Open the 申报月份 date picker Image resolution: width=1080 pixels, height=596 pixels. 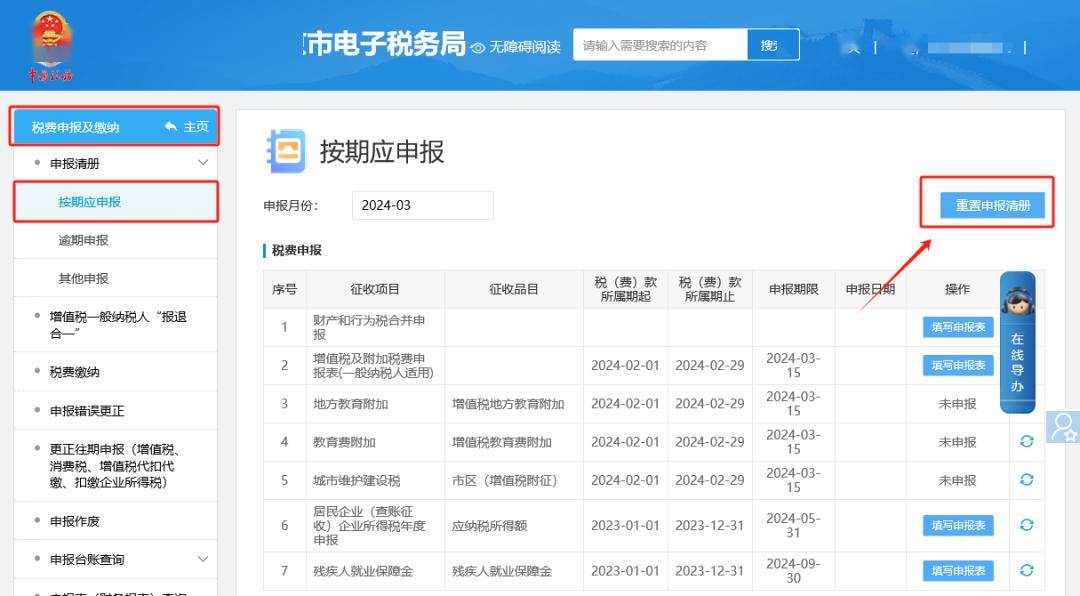click(x=422, y=205)
